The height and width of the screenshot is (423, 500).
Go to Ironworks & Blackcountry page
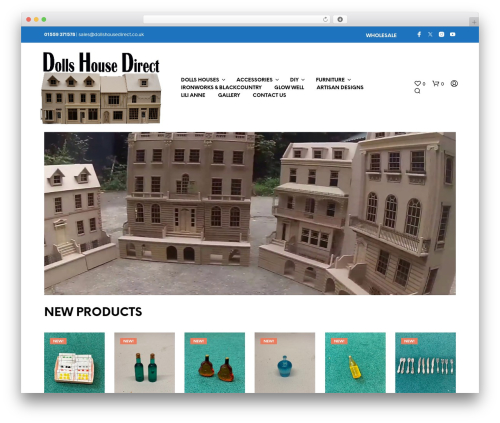pos(221,87)
